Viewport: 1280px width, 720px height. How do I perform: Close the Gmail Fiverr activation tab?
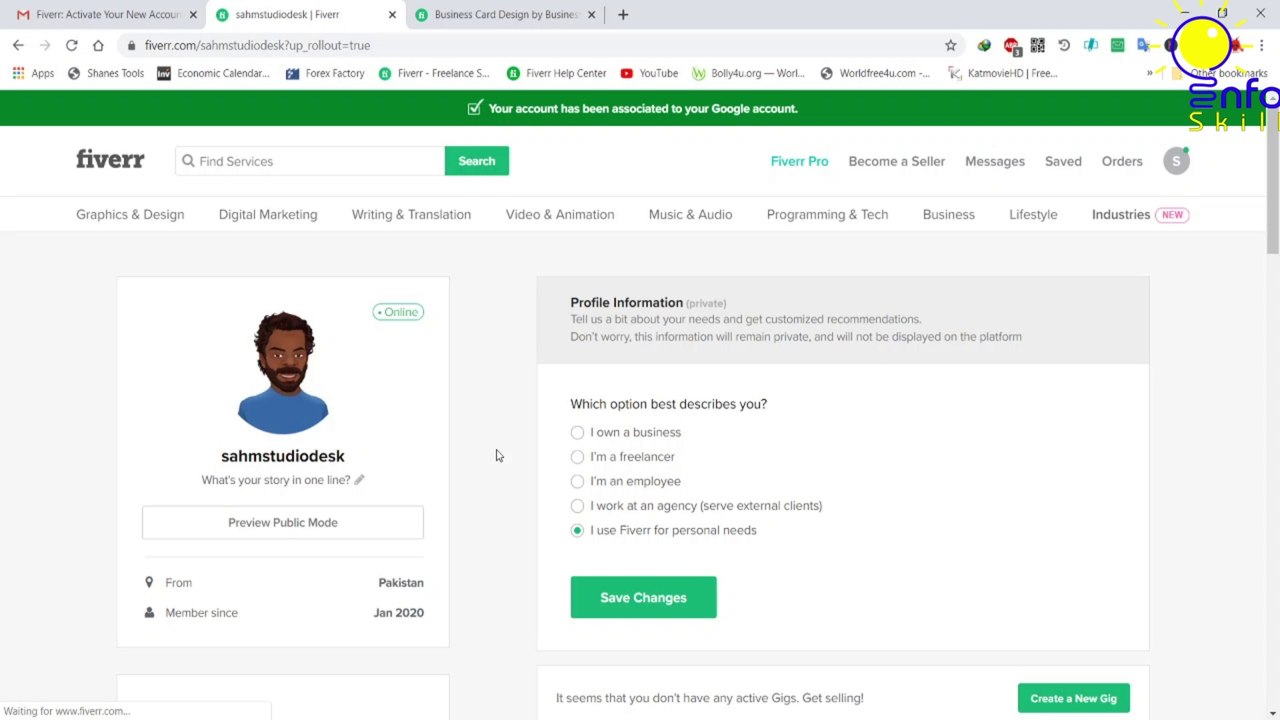193,15
